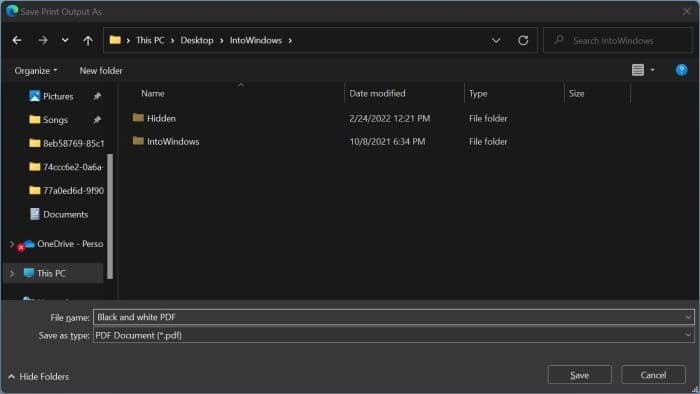Click the date 10/8/2021 6:34 PM cell
The width and height of the screenshot is (700, 394).
coord(387,142)
